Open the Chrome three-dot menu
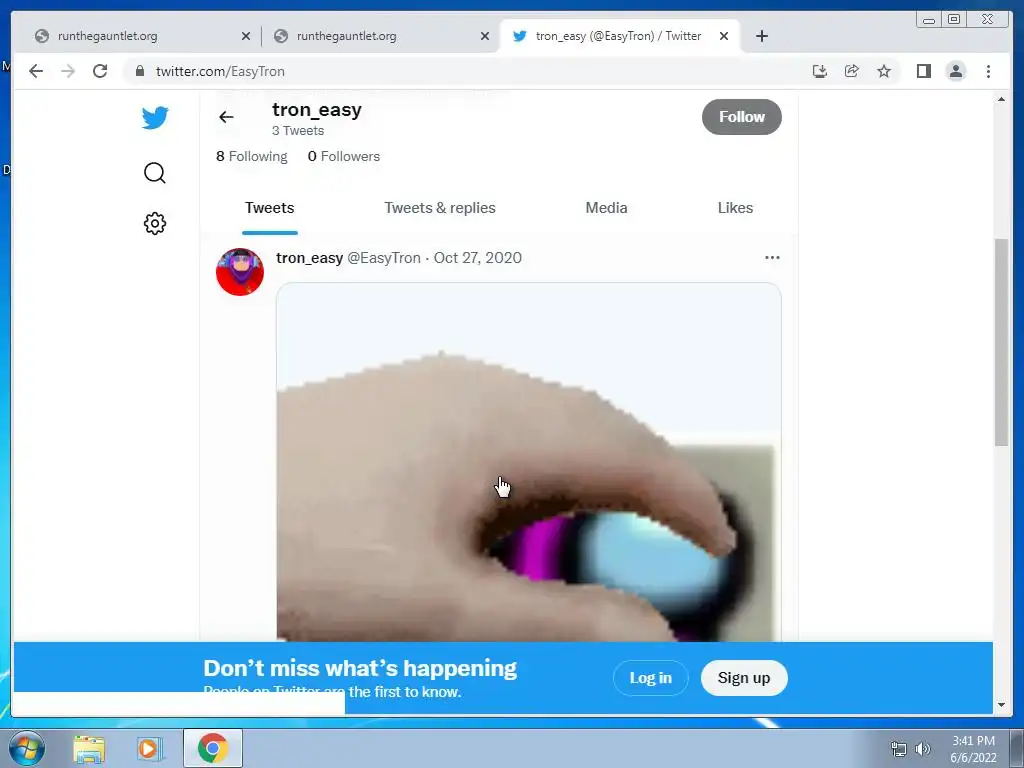 click(988, 71)
